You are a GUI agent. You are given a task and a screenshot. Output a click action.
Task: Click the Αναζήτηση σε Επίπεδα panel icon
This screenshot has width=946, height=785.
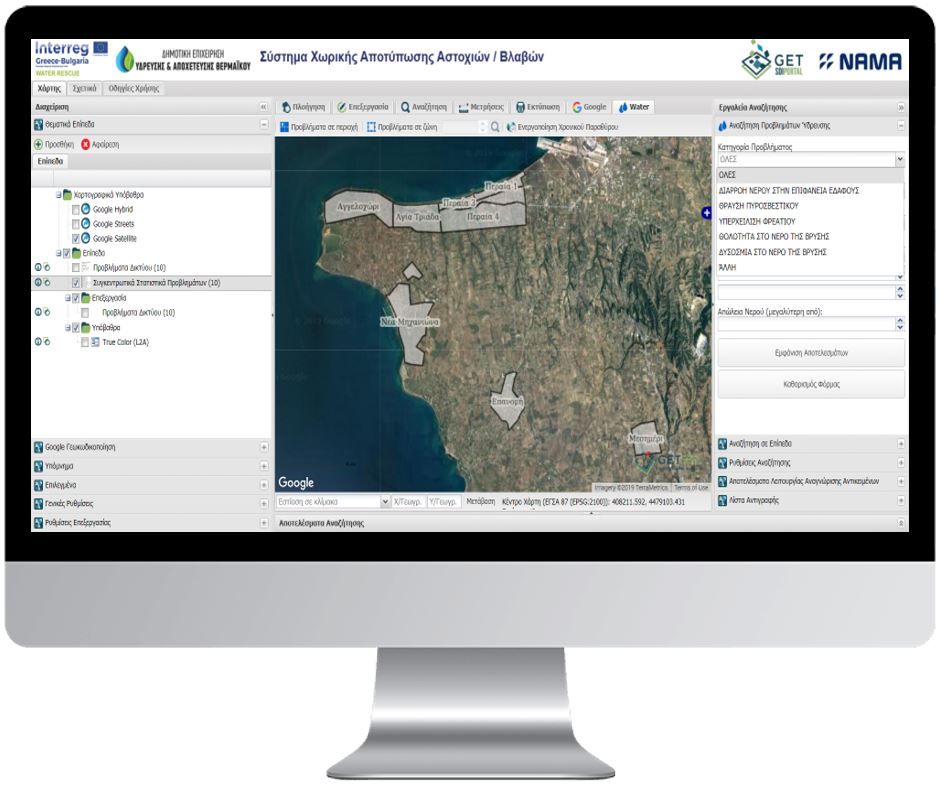point(722,443)
